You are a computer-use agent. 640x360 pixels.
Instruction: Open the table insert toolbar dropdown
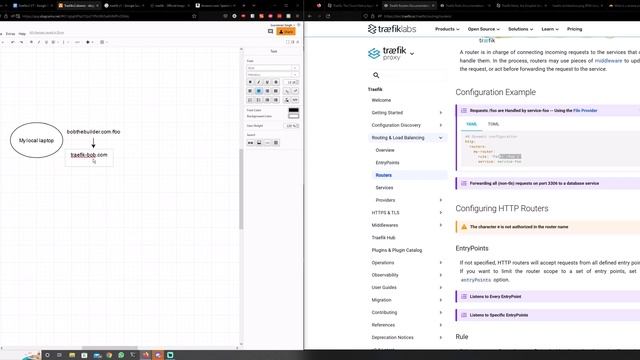click(103, 42)
